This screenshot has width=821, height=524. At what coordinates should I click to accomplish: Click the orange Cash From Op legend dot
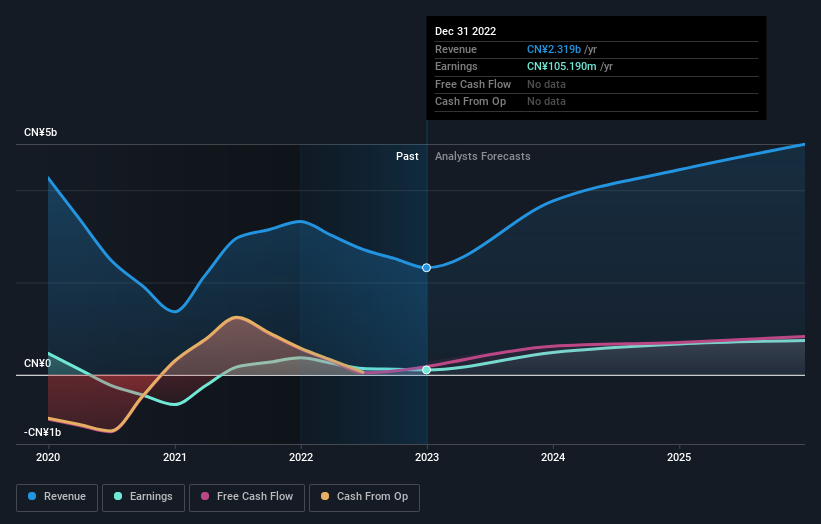[325, 496]
